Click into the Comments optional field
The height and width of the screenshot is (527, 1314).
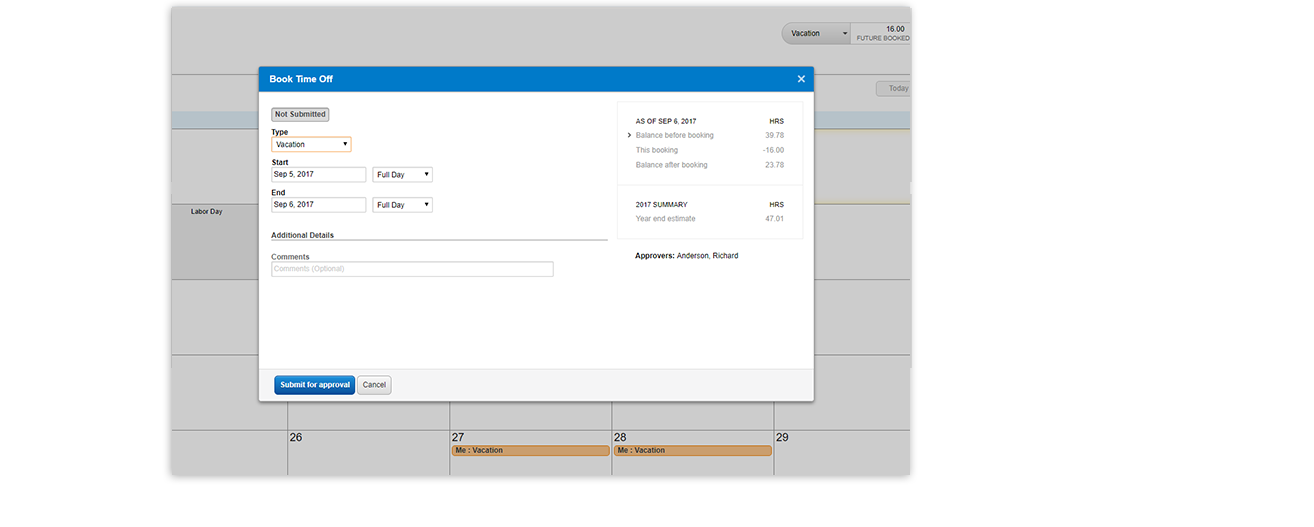[x=412, y=269]
